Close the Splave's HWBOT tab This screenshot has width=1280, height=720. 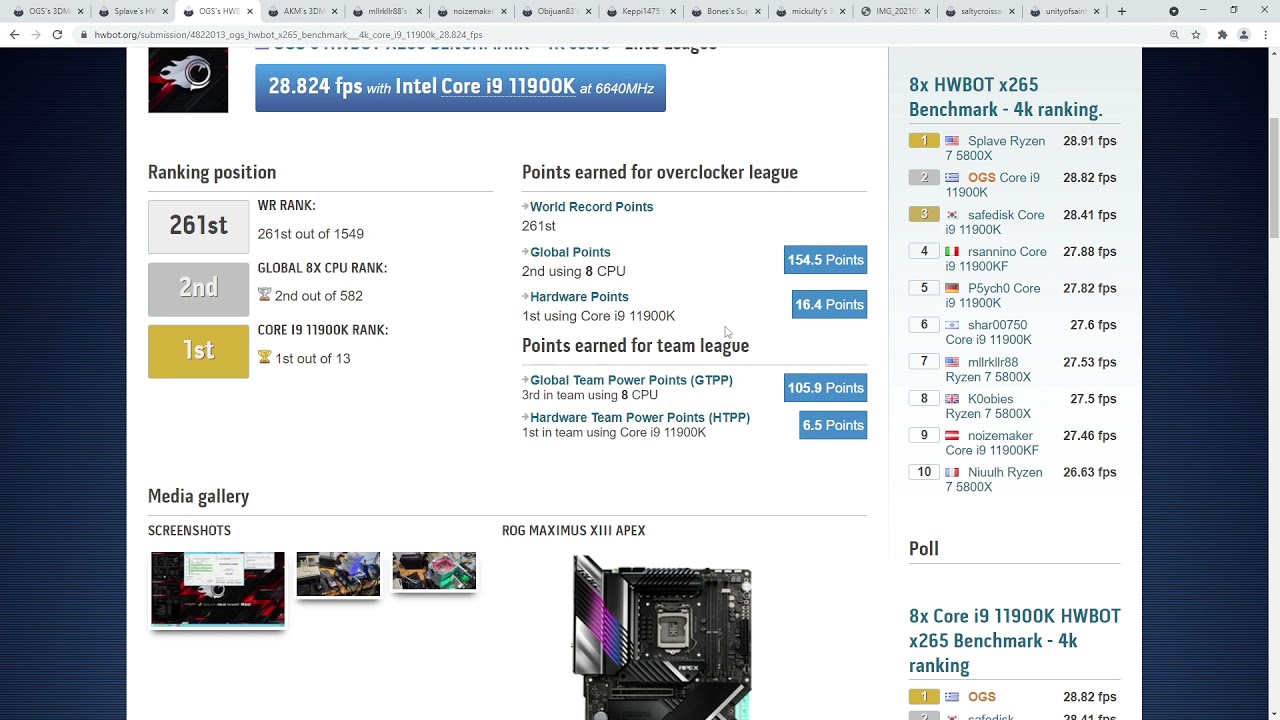(165, 11)
